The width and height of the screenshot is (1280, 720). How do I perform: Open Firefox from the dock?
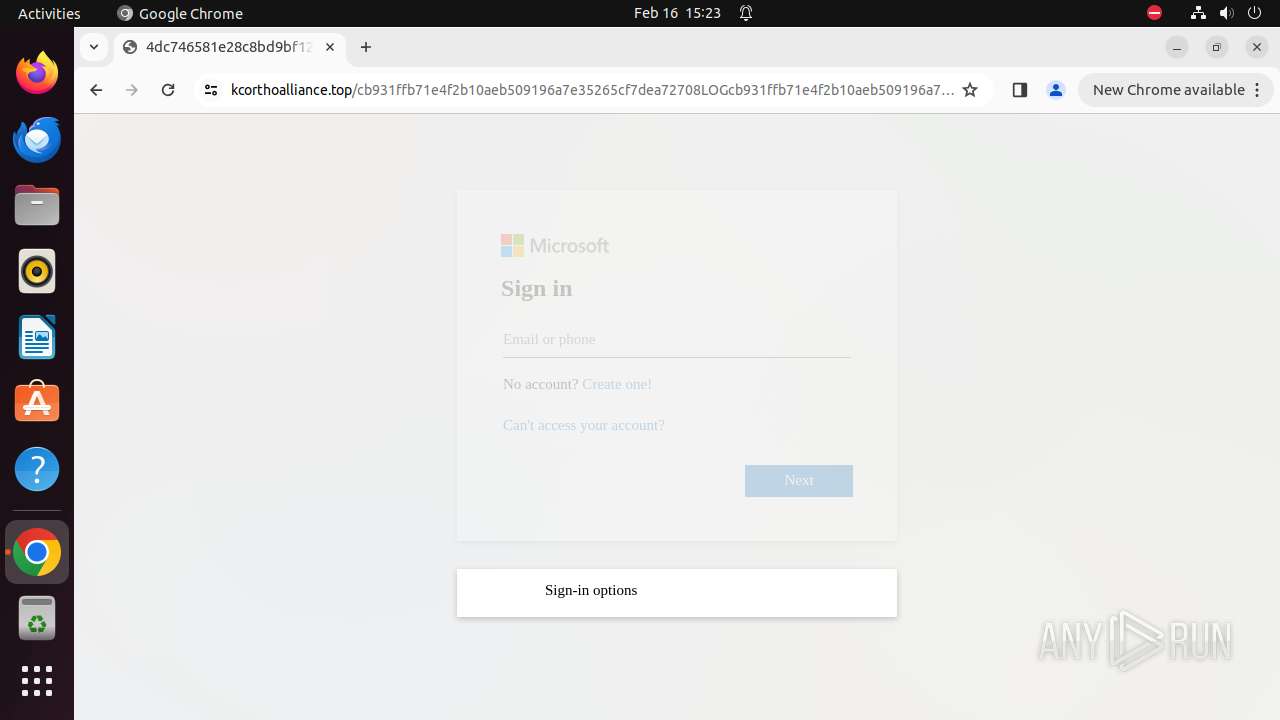pyautogui.click(x=37, y=73)
